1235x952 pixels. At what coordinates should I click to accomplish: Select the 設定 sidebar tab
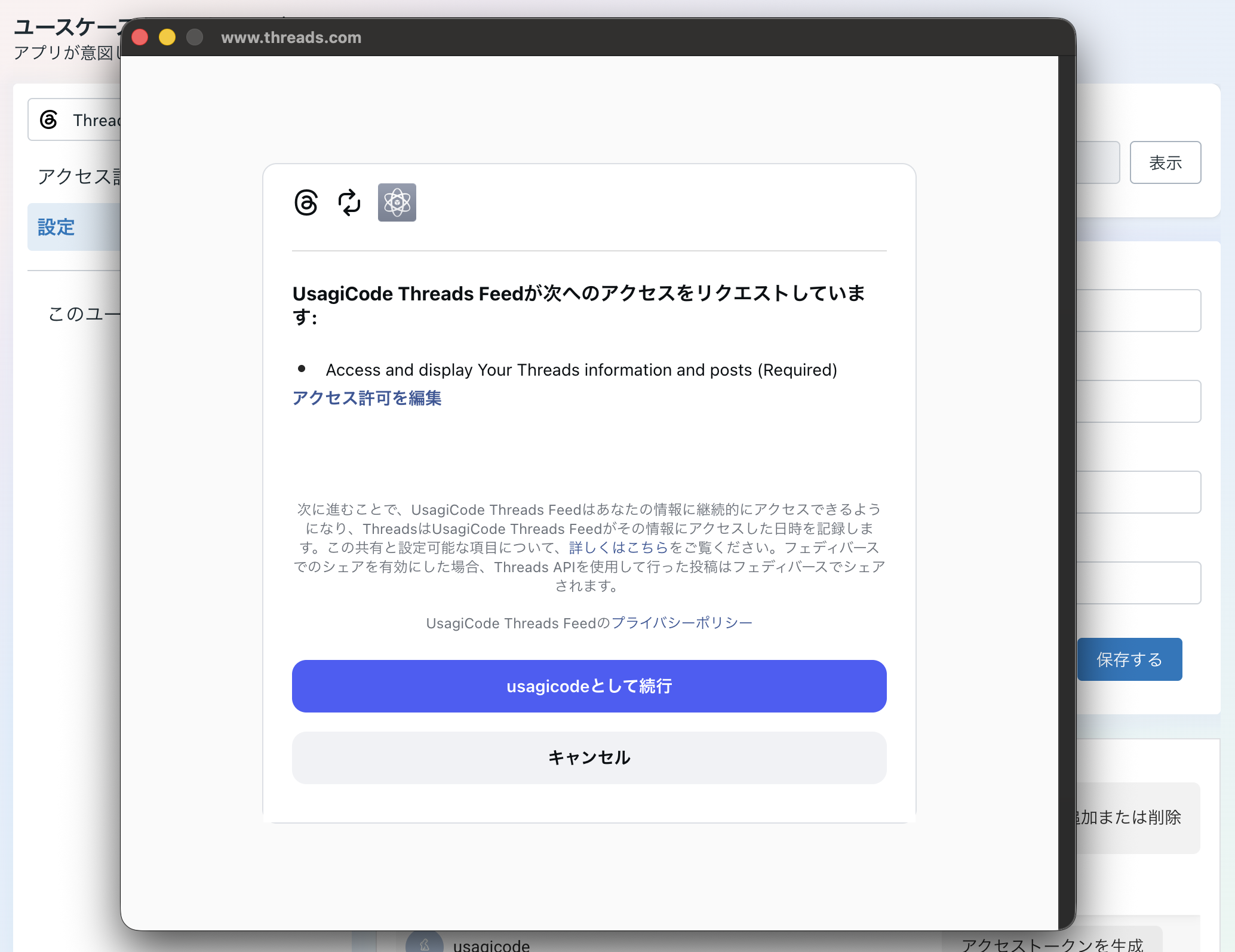point(74,227)
